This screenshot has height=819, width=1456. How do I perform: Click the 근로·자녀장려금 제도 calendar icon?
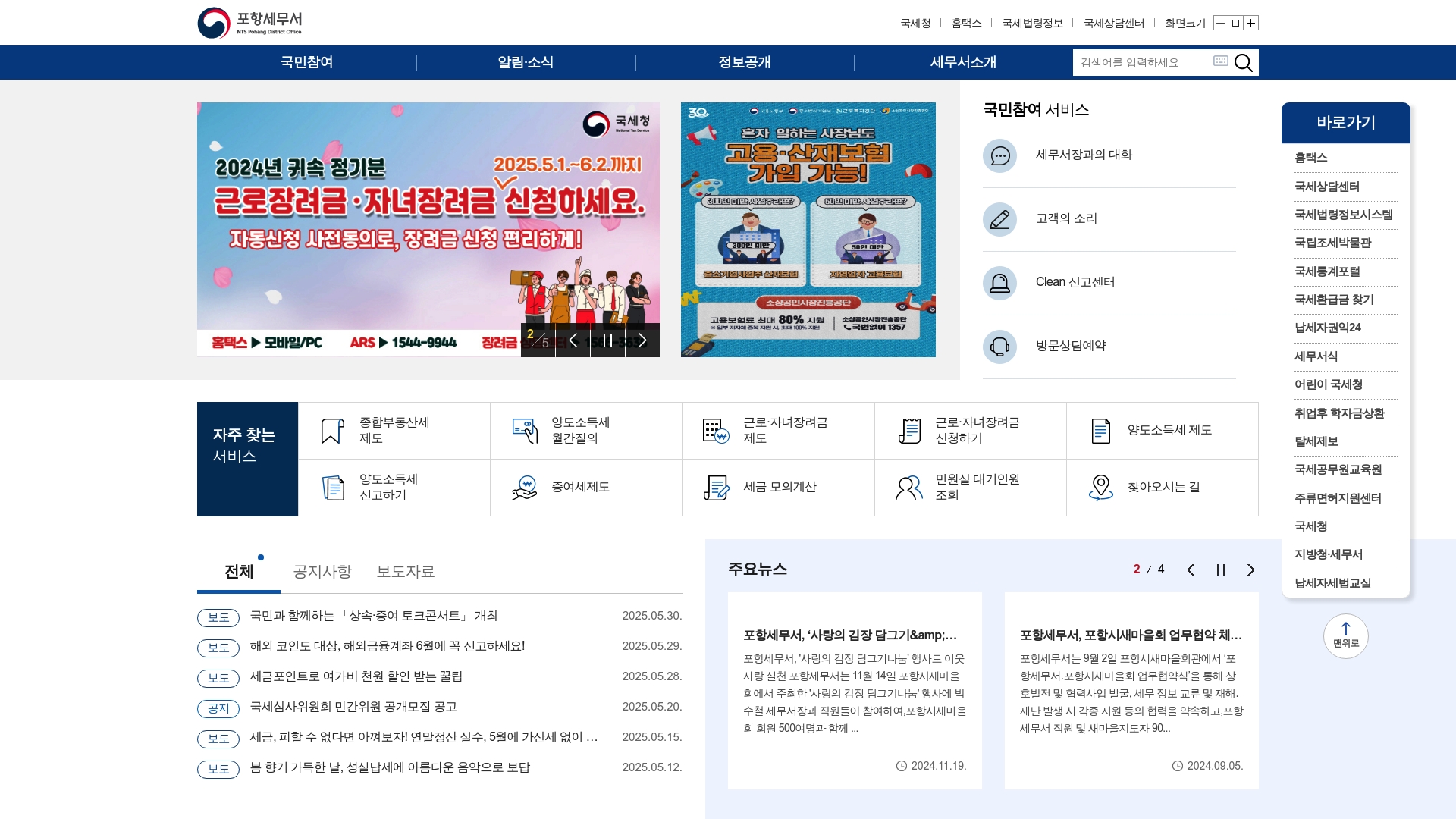tap(716, 431)
